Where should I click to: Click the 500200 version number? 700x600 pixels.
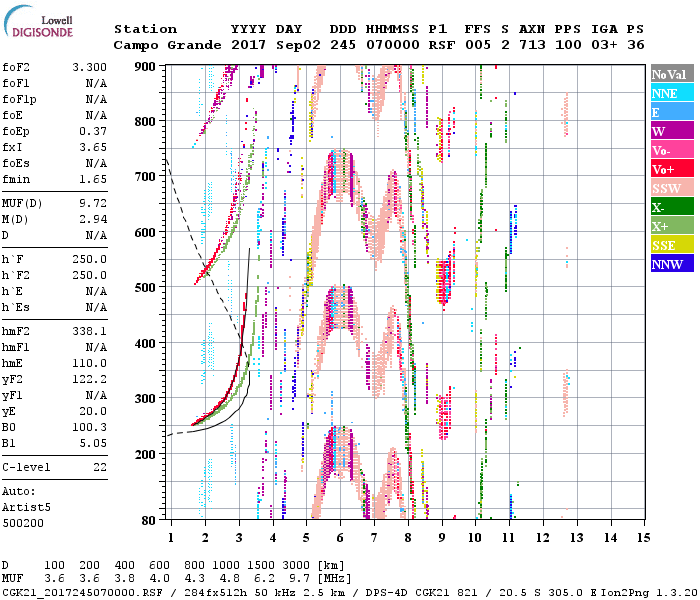tap(23, 523)
